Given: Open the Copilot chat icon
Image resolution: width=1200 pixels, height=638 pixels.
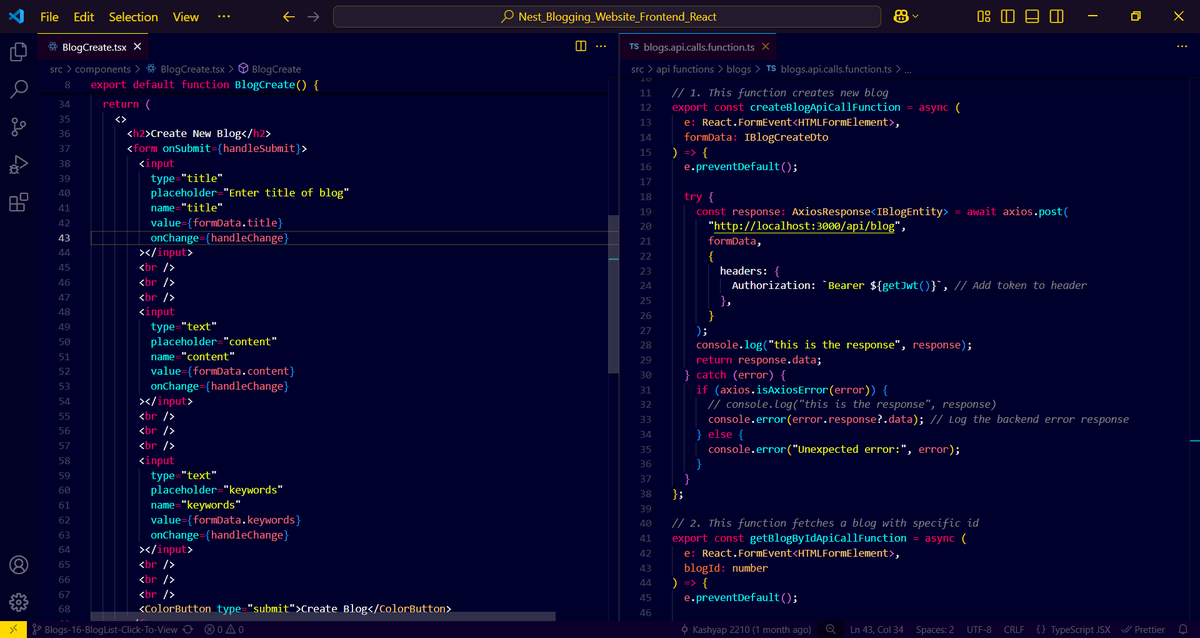Looking at the screenshot, I should coord(900,17).
